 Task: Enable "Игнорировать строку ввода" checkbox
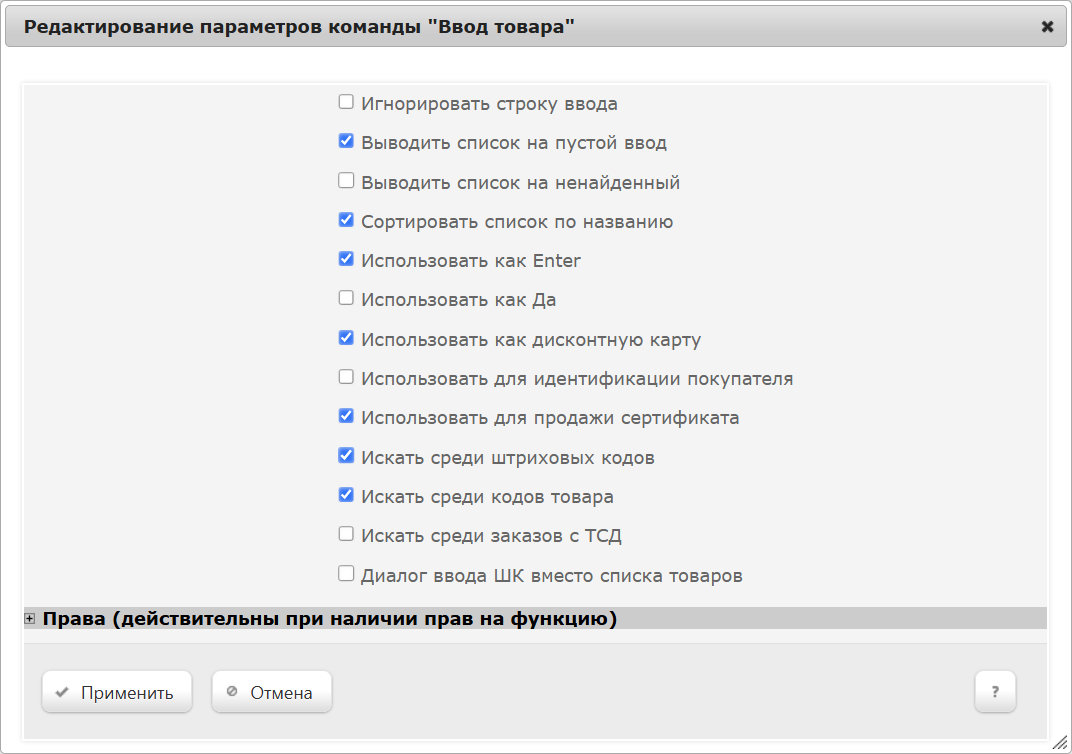346,102
